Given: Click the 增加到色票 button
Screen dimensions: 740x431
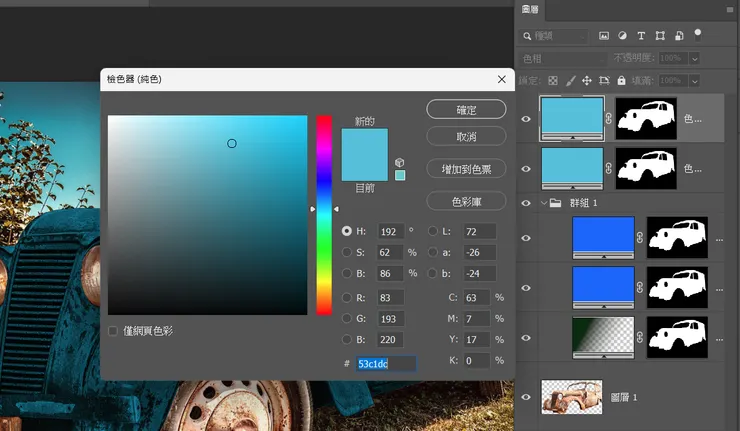Looking at the screenshot, I should point(466,169).
